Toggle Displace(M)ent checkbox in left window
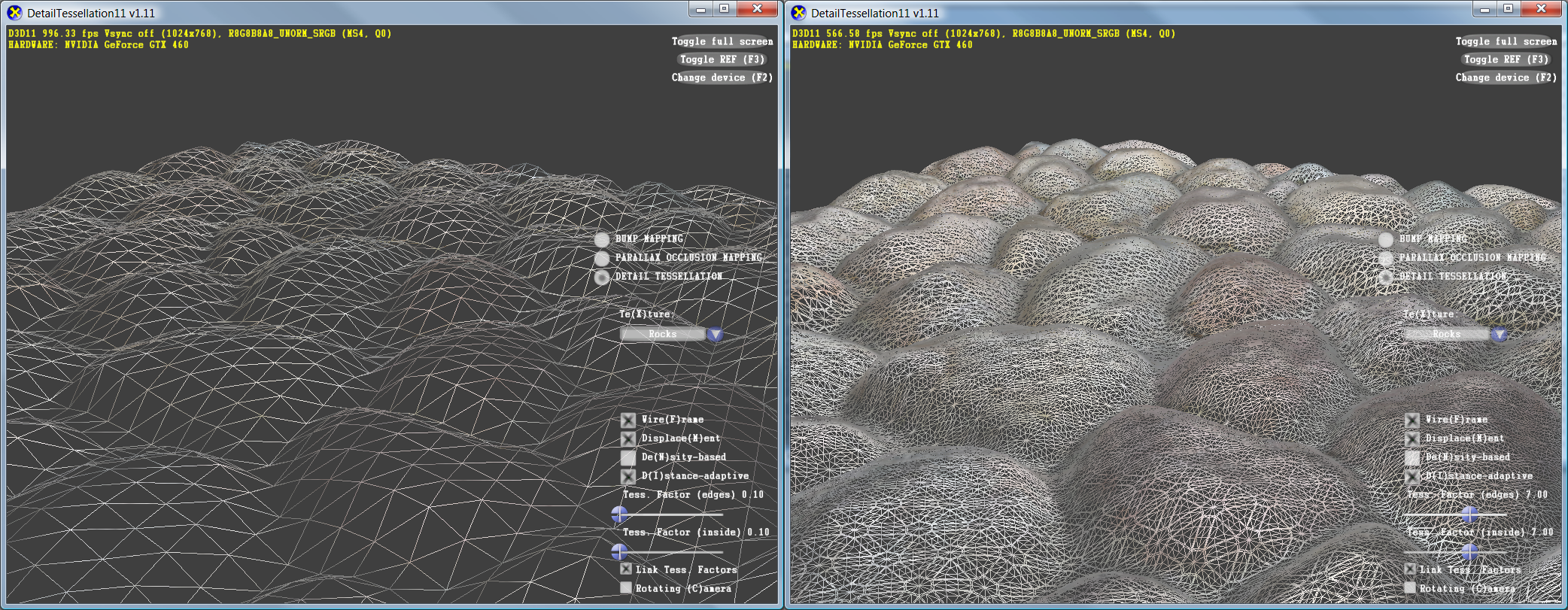The width and height of the screenshot is (1568, 610). pos(628,439)
